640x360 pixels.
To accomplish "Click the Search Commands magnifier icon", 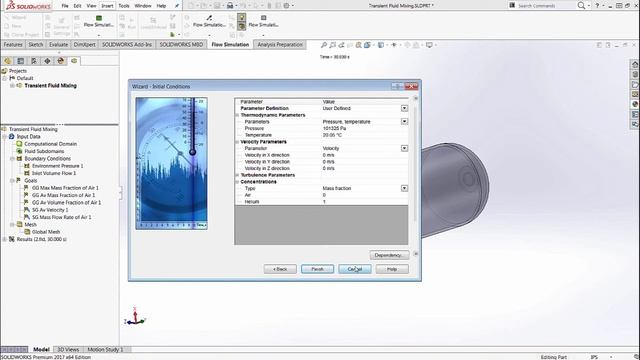I will pyautogui.click(x=581, y=6).
